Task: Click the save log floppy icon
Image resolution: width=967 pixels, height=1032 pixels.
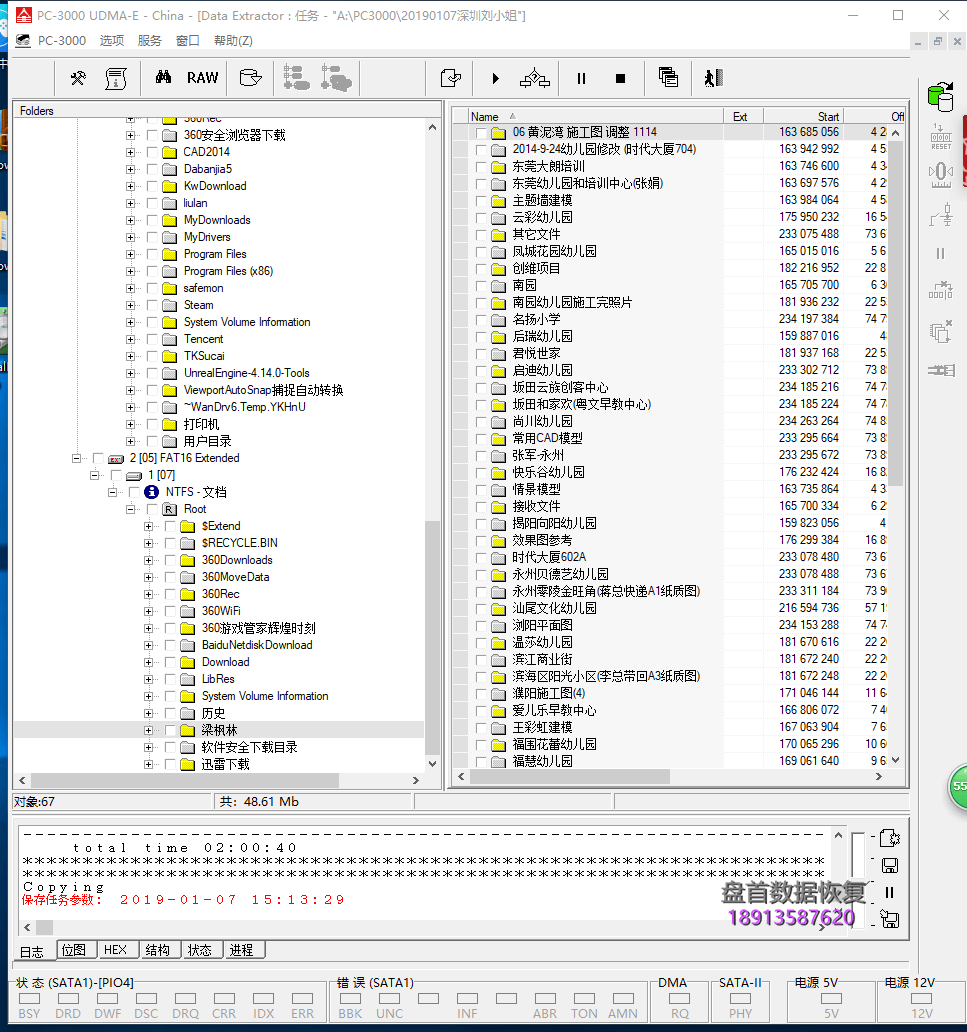Action: tap(890, 865)
